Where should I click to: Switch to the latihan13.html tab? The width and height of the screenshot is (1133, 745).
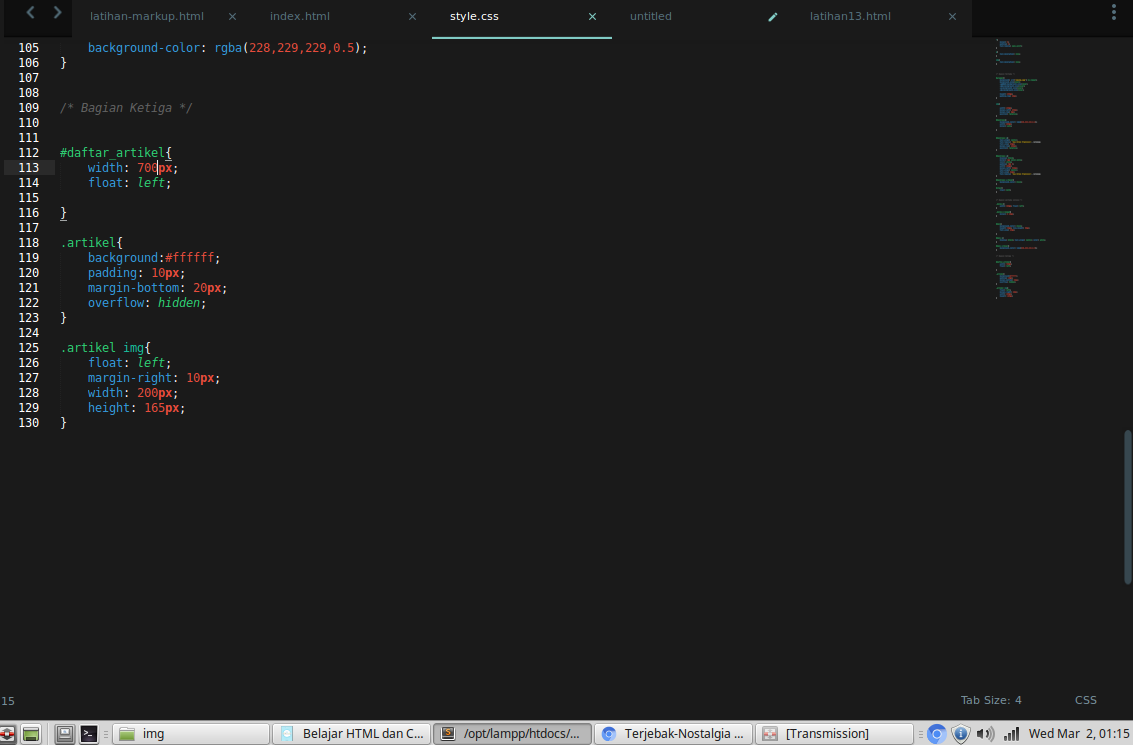coord(850,16)
